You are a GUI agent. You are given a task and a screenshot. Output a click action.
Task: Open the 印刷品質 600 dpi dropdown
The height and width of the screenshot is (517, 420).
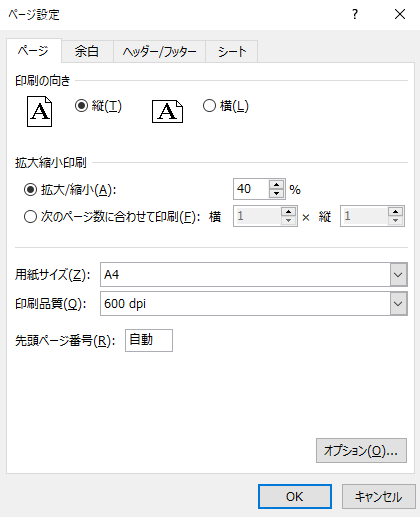coord(399,304)
